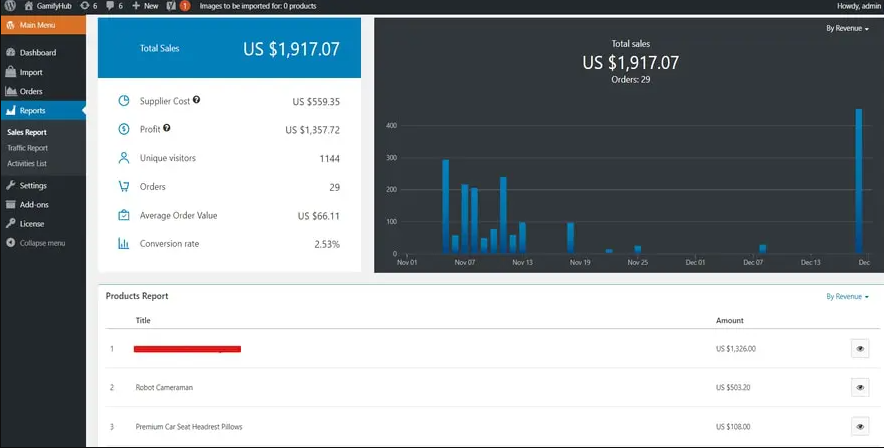Open the updates icon showing 6
This screenshot has height=448, width=884.
pos(88,6)
